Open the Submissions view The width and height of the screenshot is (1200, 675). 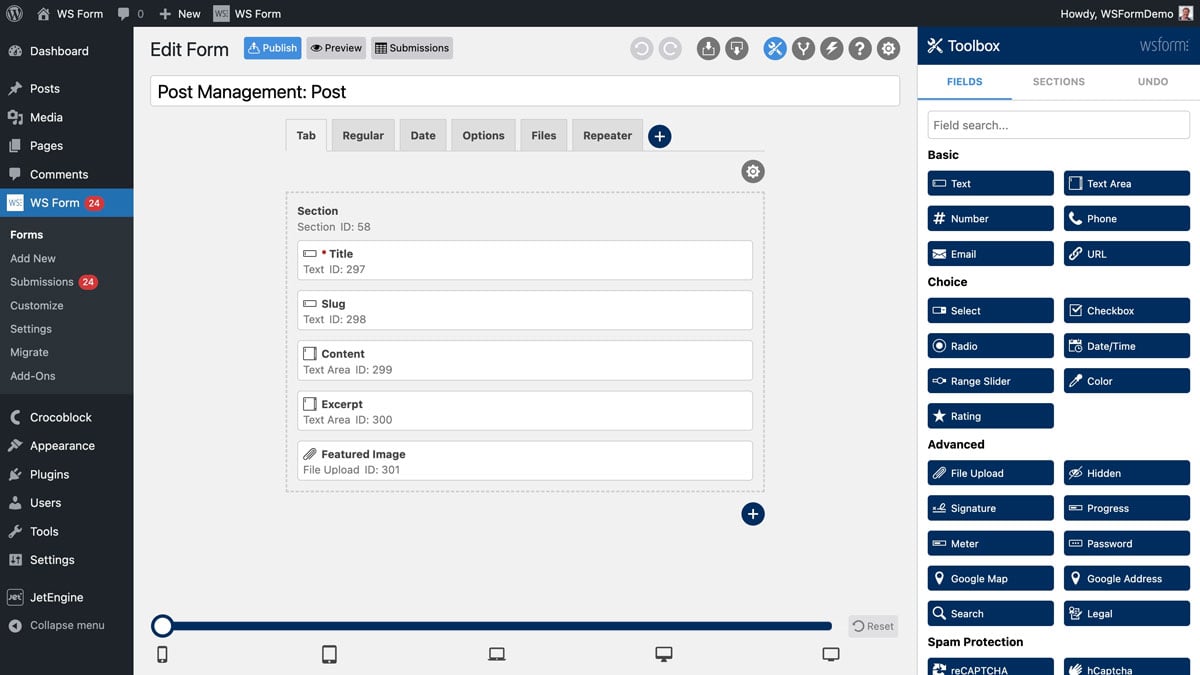pyautogui.click(x=411, y=47)
